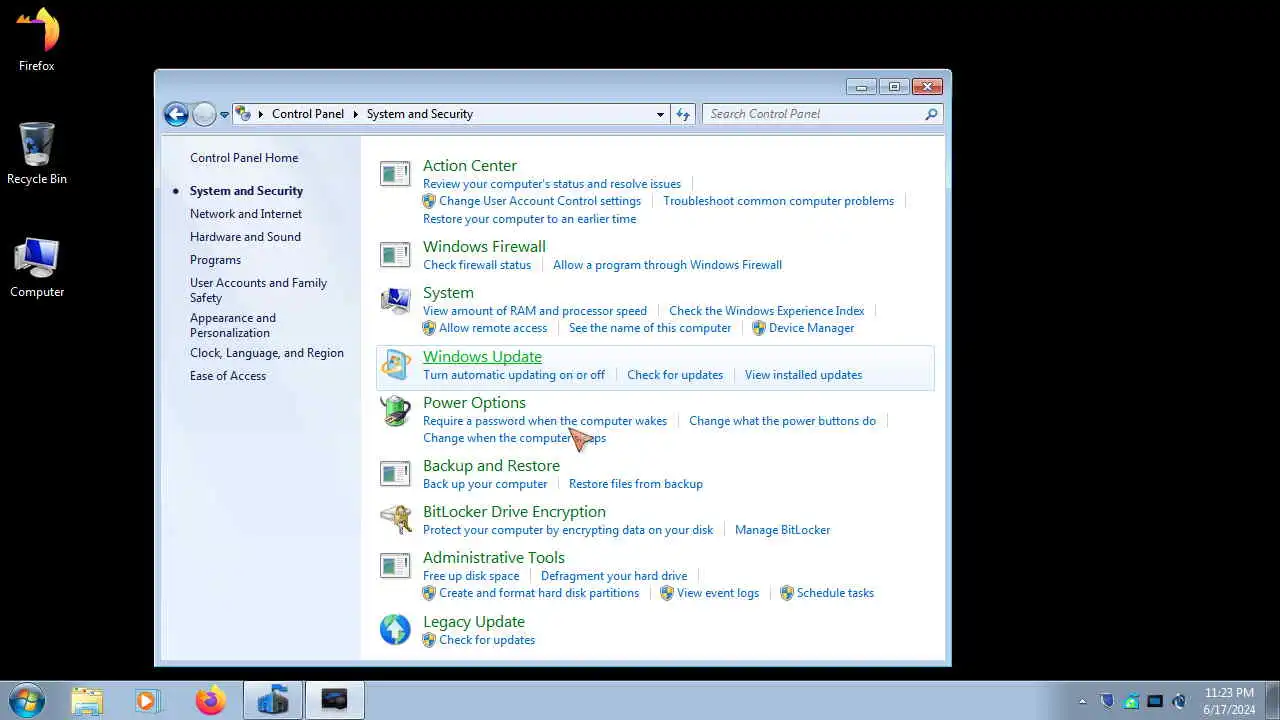Click Create and format hard disk partitions
The image size is (1280, 720).
pos(539,593)
